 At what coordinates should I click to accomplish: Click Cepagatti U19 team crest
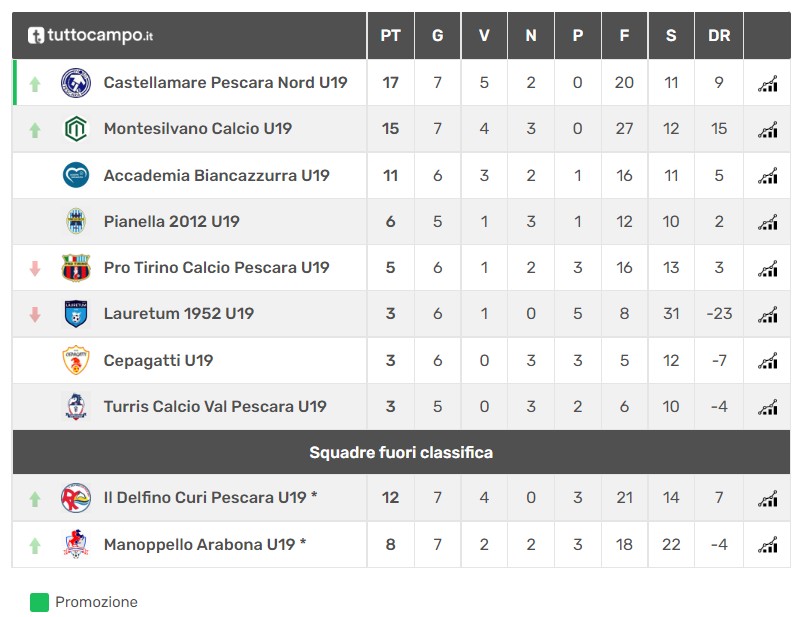pyautogui.click(x=76, y=360)
